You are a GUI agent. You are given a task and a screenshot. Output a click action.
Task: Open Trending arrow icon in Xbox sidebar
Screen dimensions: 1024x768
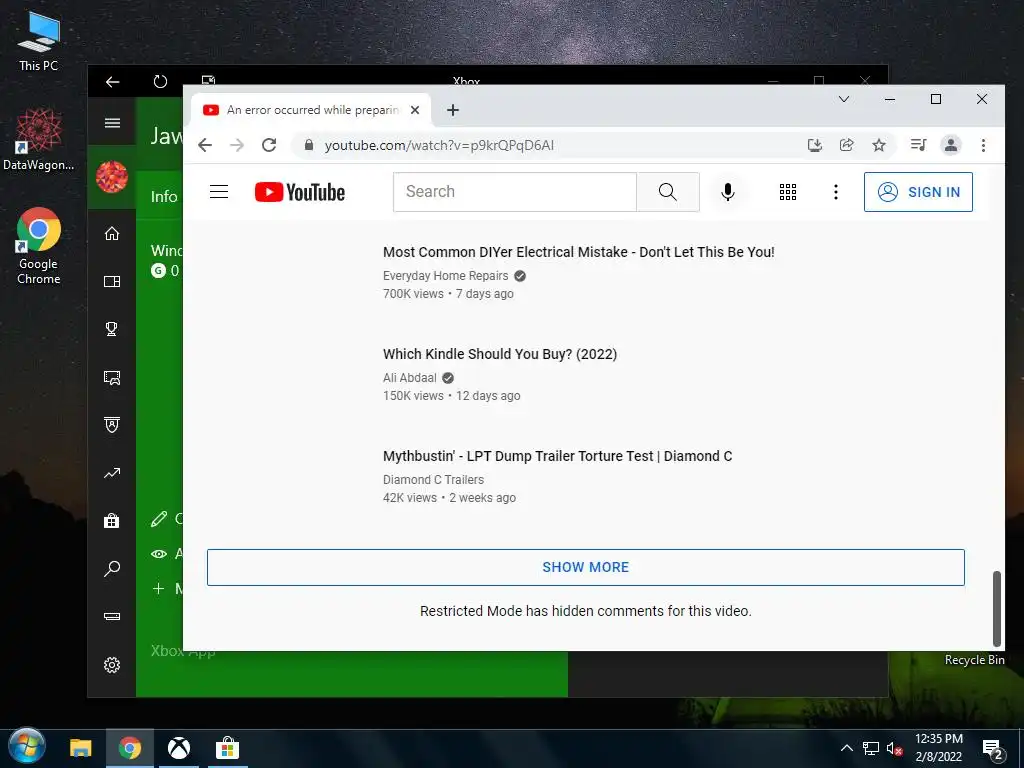coord(112,473)
